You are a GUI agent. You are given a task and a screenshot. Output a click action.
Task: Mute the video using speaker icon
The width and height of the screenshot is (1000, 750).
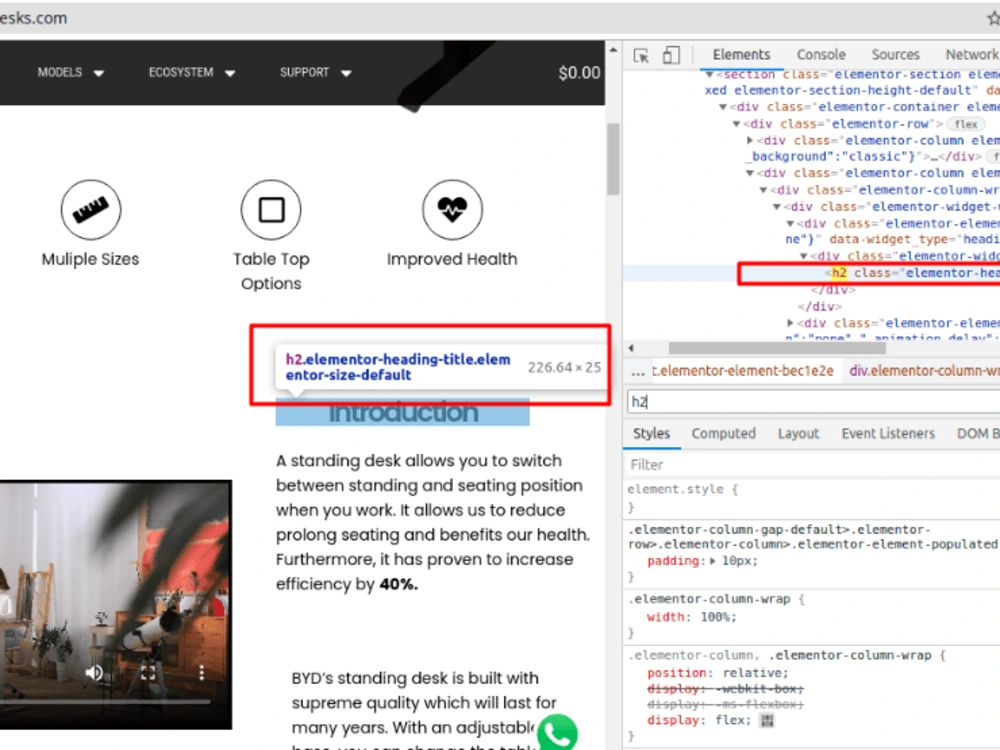coord(94,672)
